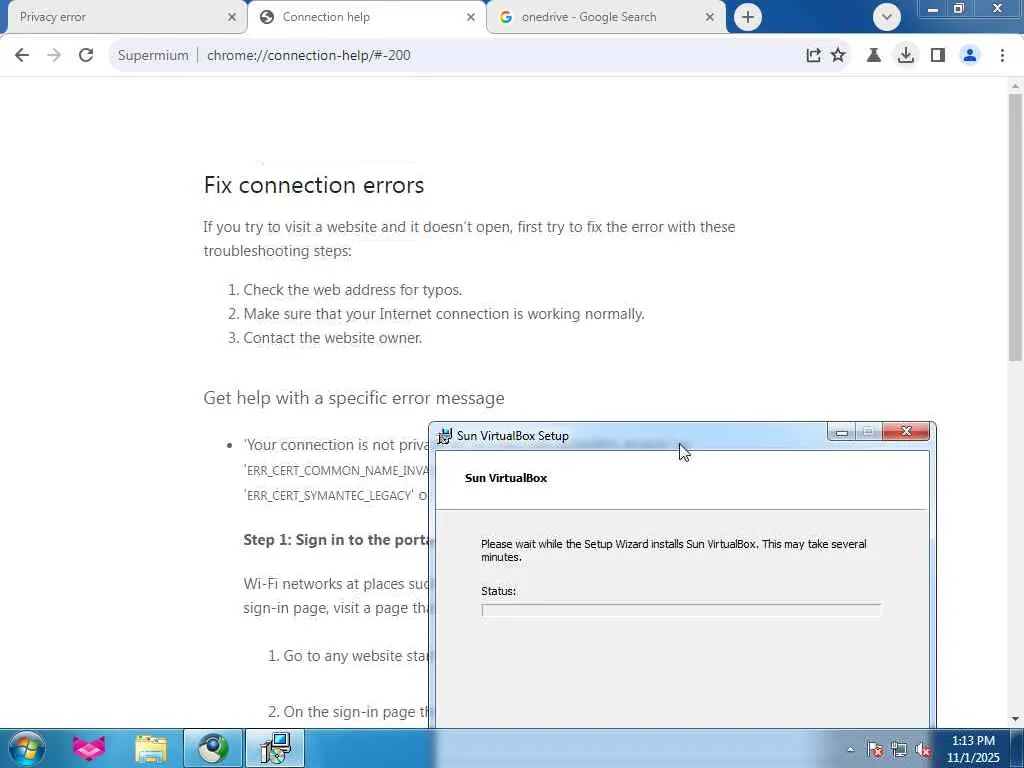1024x768 pixels.
Task: Click the installer setup taskbar icon
Action: click(x=275, y=748)
